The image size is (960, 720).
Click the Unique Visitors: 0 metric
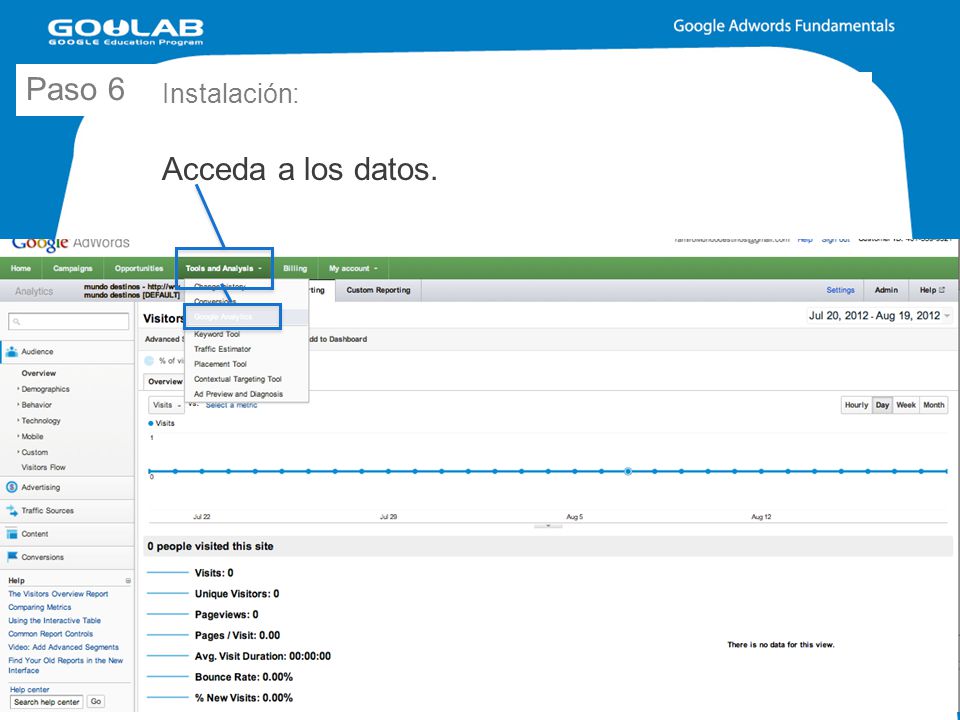(237, 594)
